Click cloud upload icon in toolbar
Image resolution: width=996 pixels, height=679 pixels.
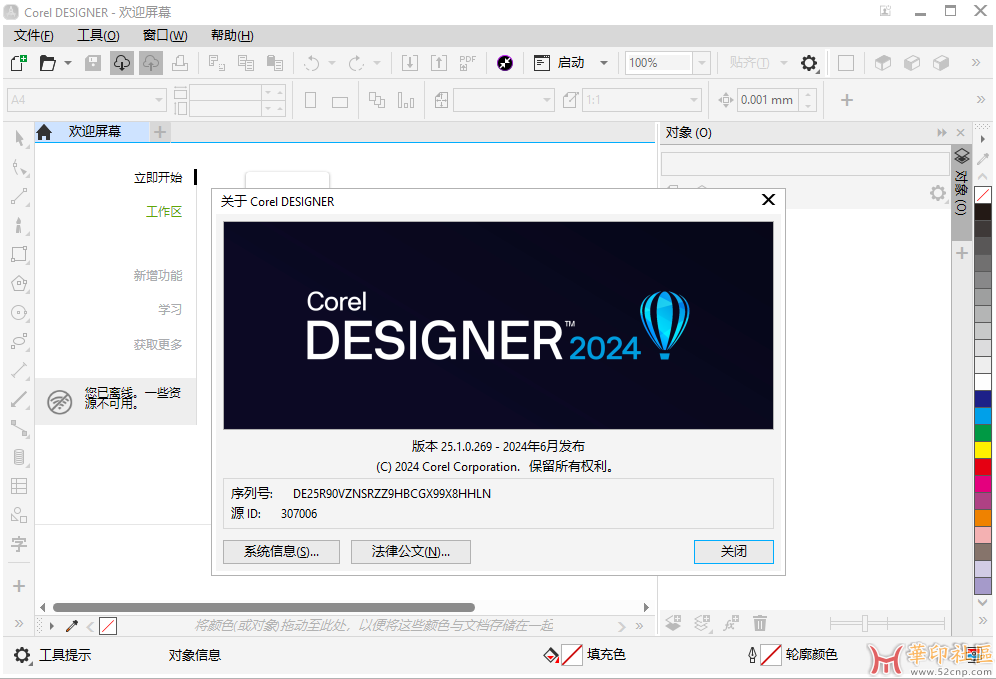151,63
